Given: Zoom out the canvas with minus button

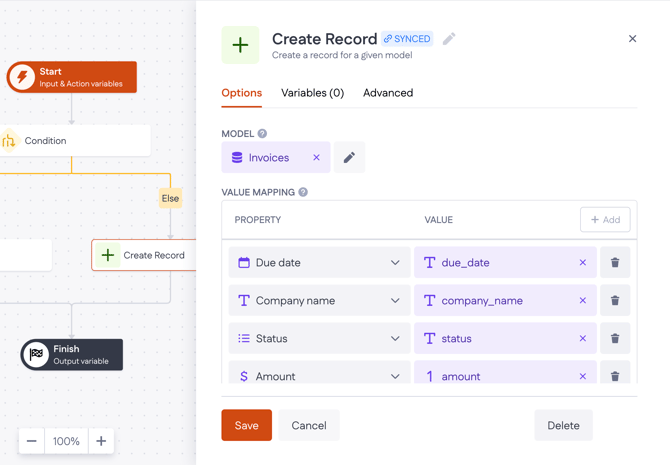Looking at the screenshot, I should click(32, 441).
